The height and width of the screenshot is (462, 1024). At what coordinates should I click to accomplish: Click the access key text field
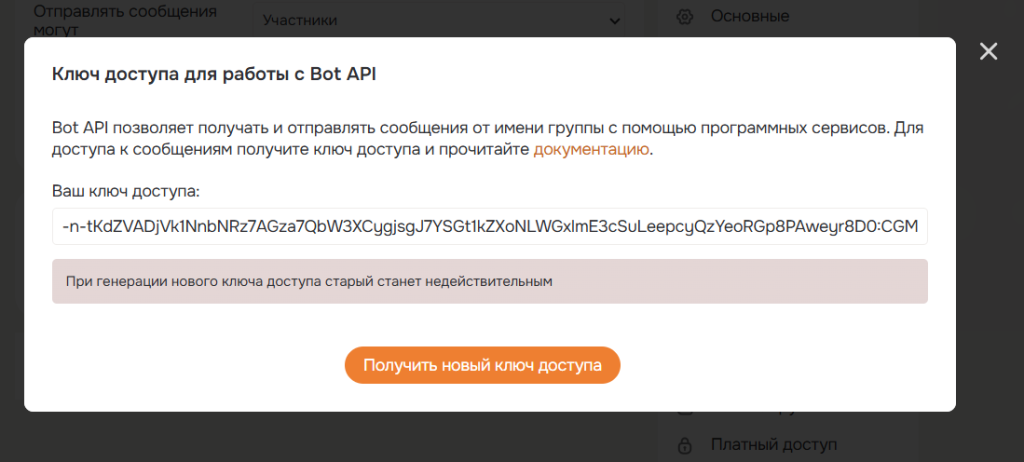pyautogui.click(x=489, y=227)
